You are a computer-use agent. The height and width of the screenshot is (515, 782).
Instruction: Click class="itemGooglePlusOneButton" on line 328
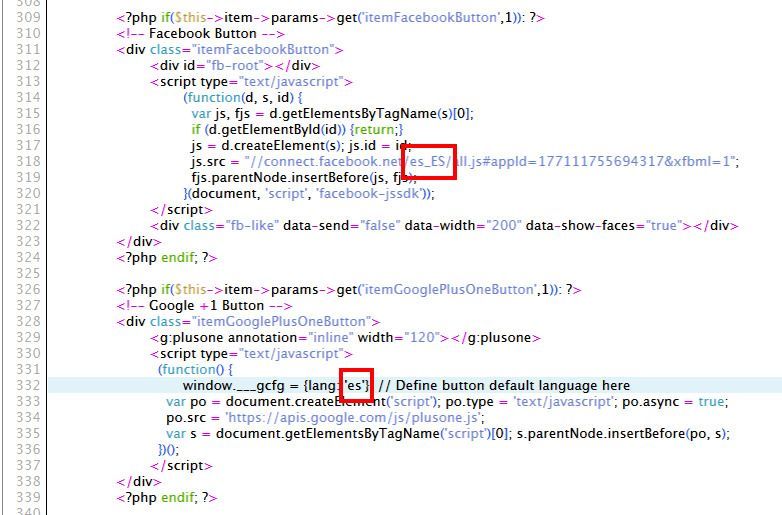pos(260,322)
